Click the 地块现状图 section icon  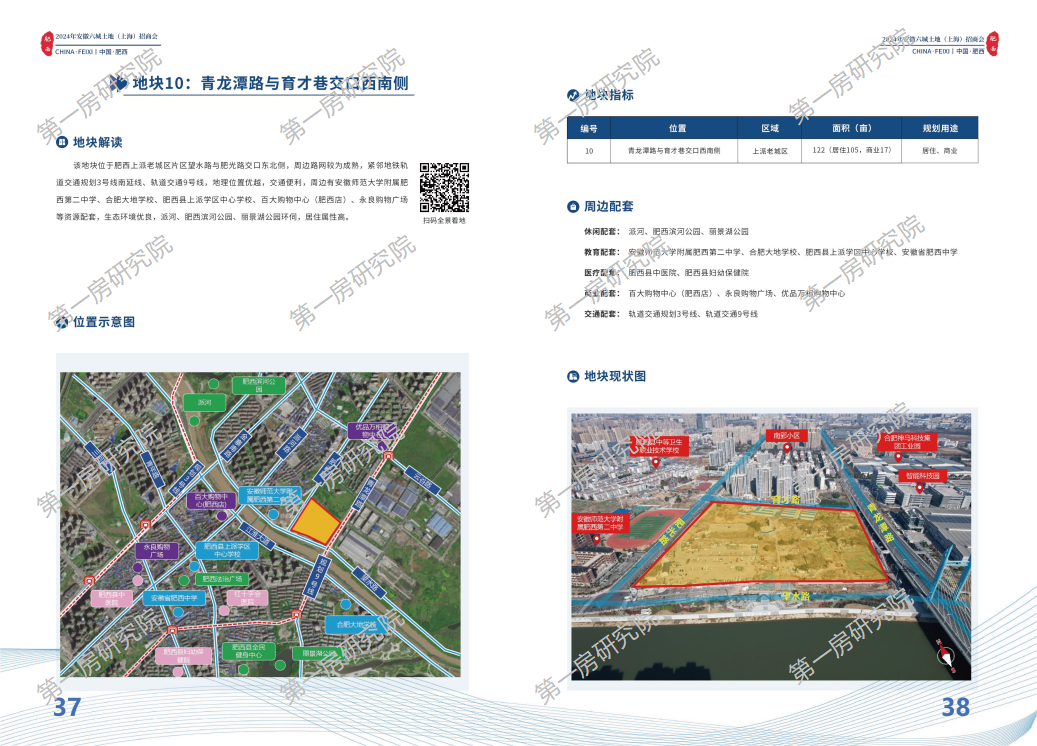(x=573, y=376)
